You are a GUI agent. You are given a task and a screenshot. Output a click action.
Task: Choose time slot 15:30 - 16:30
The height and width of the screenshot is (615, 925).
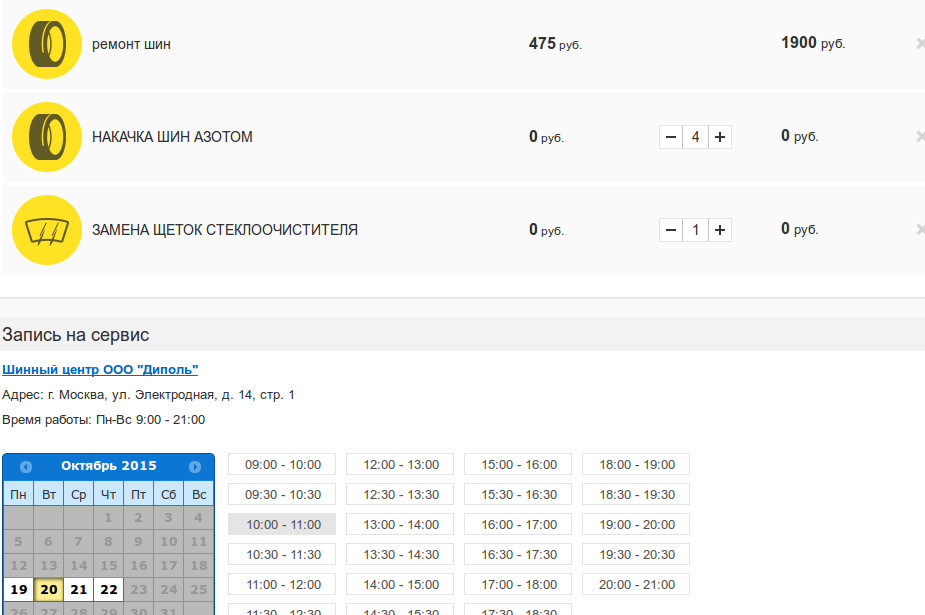(518, 495)
